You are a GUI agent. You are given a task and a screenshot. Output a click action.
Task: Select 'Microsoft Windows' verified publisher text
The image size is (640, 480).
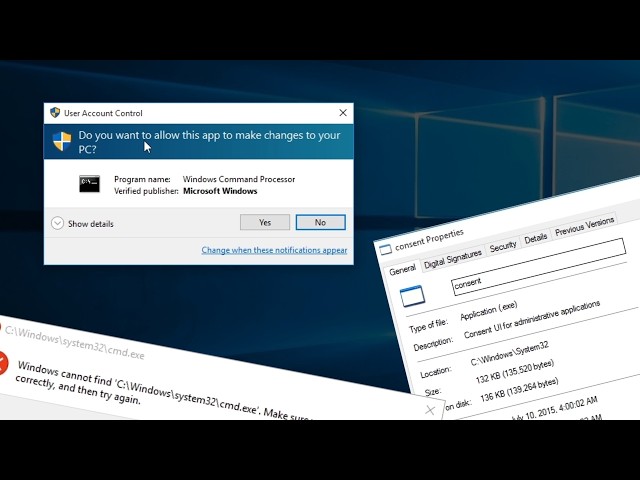pyautogui.click(x=220, y=191)
